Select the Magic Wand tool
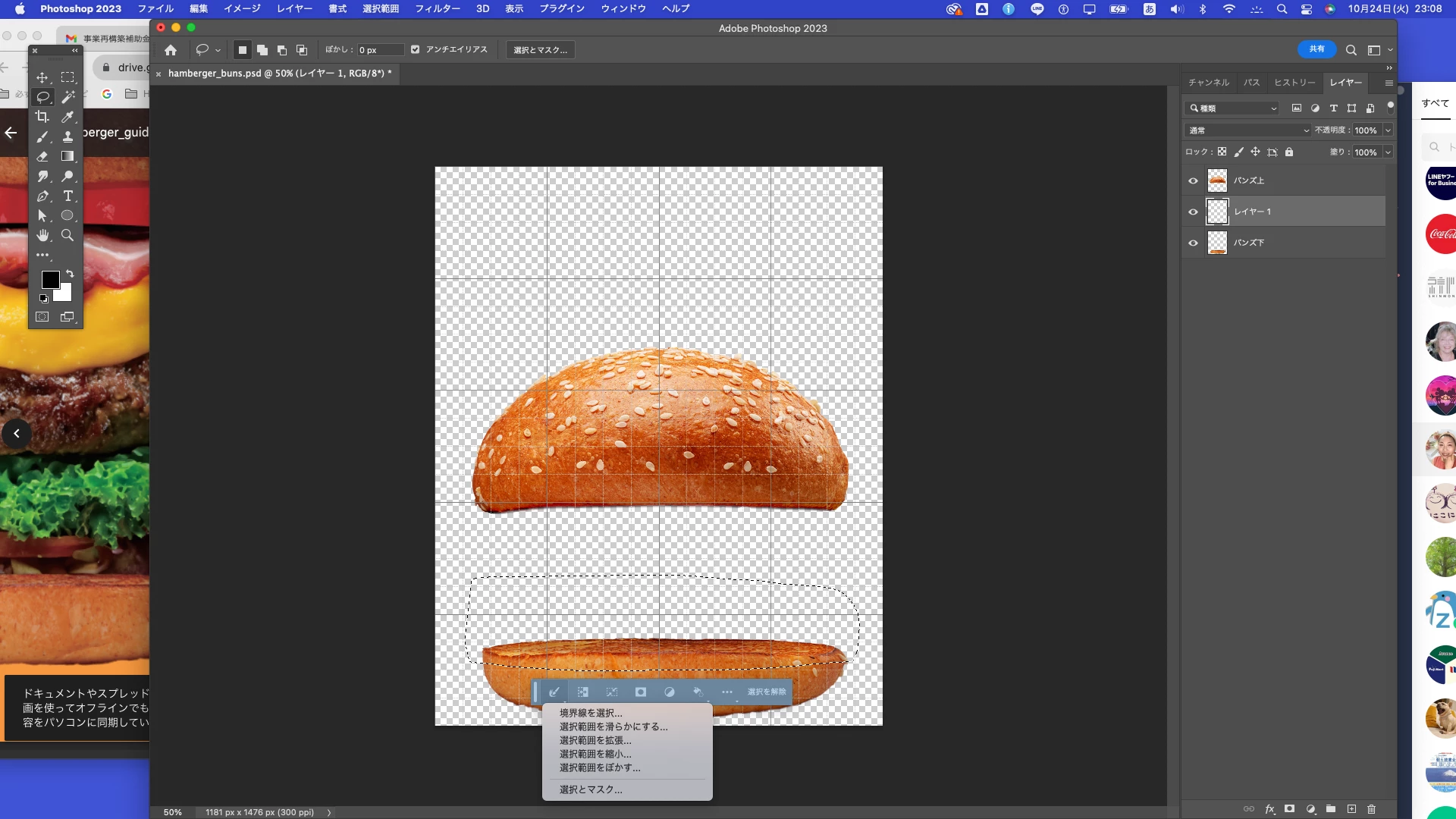Image resolution: width=1456 pixels, height=819 pixels. coord(67,97)
